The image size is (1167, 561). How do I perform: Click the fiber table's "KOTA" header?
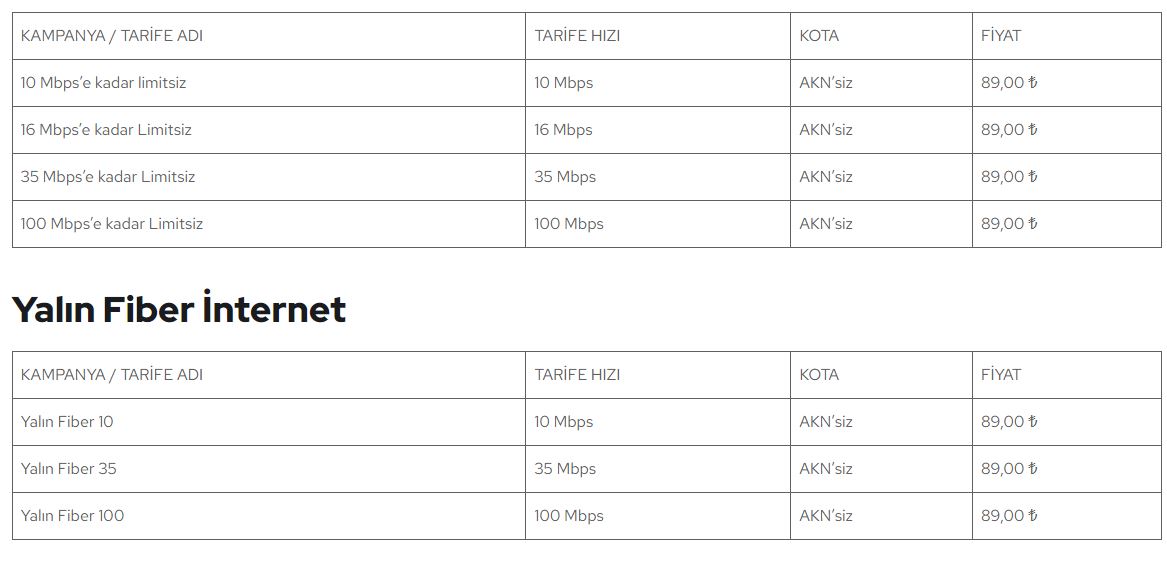819,374
